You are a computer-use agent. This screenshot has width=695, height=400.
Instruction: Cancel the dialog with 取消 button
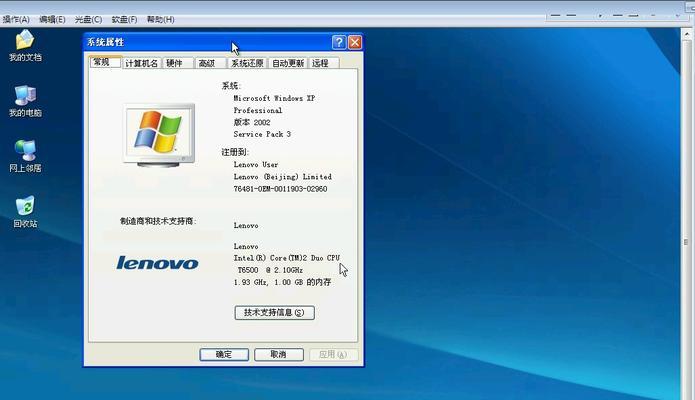point(279,354)
